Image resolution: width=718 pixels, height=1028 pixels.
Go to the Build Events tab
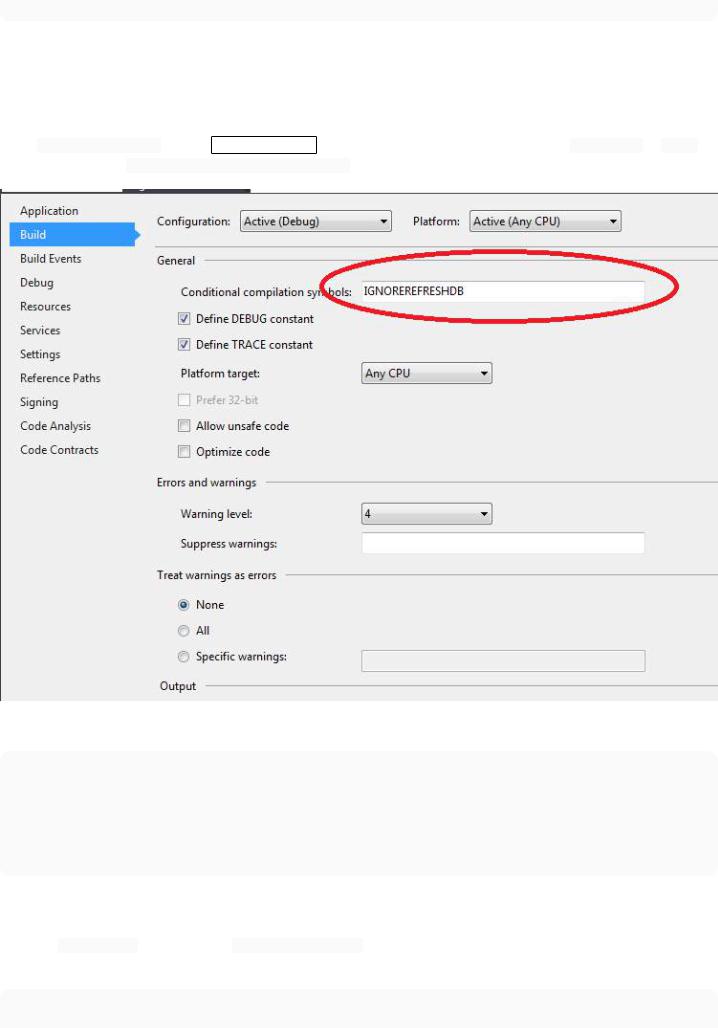(50, 258)
